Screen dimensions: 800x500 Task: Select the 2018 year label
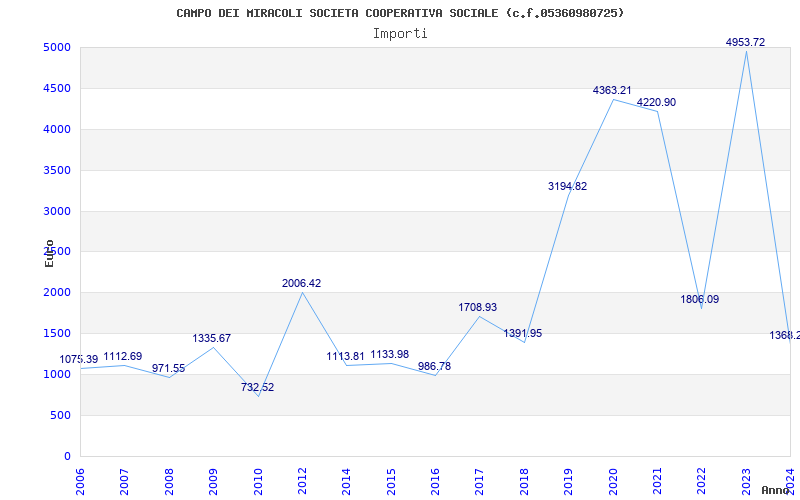pyautogui.click(x=524, y=482)
